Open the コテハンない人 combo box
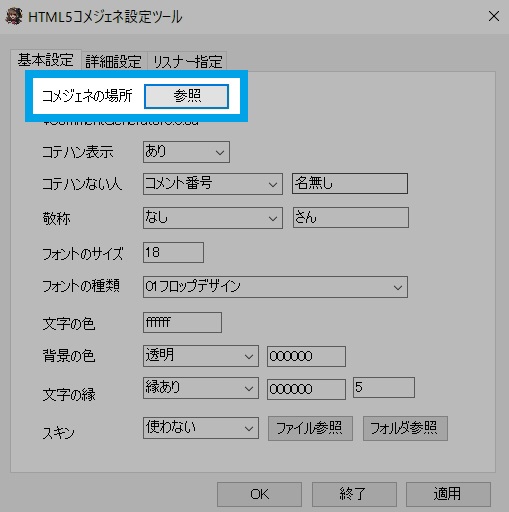Image resolution: width=509 pixels, height=512 pixels. (213, 184)
